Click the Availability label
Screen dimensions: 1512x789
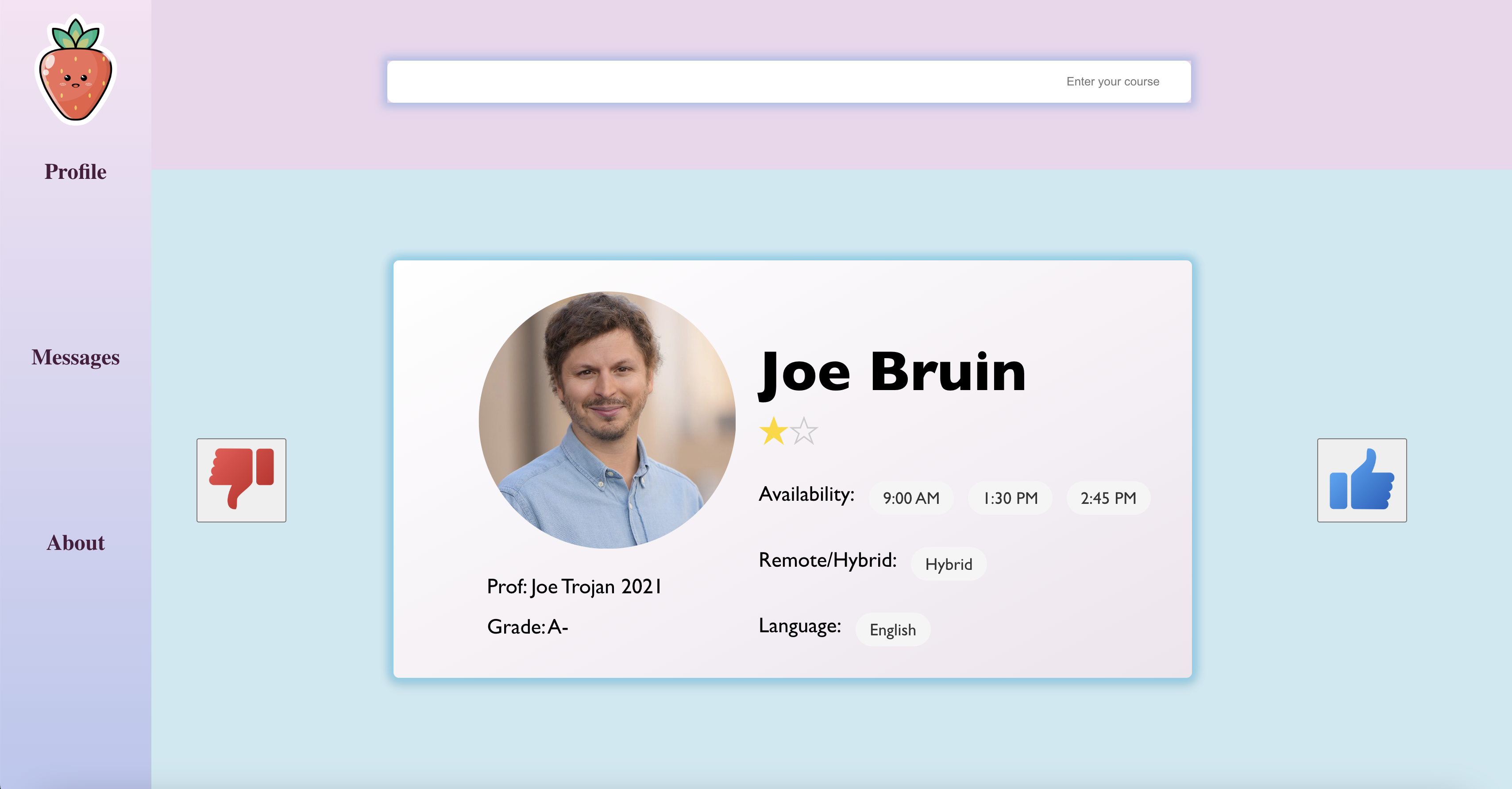(x=806, y=494)
